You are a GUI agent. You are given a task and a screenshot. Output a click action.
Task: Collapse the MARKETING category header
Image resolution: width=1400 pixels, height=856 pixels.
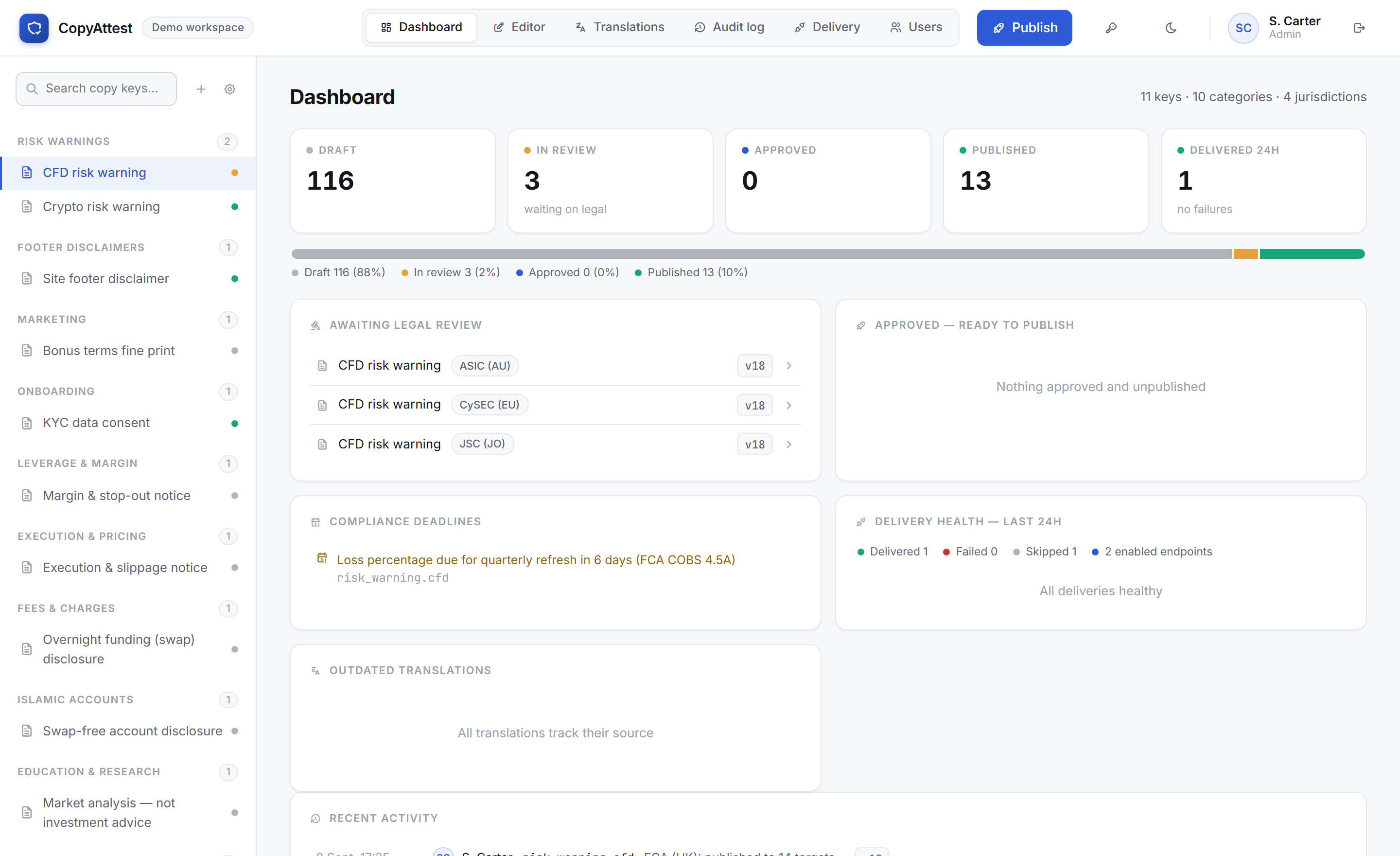[x=127, y=320]
